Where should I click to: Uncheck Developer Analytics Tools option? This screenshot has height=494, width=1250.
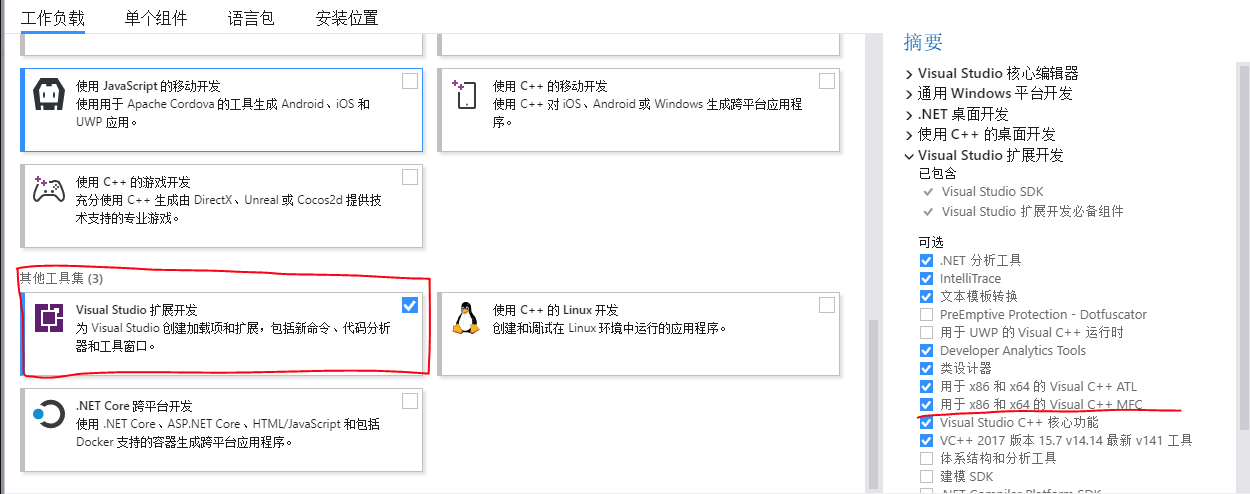[x=926, y=351]
